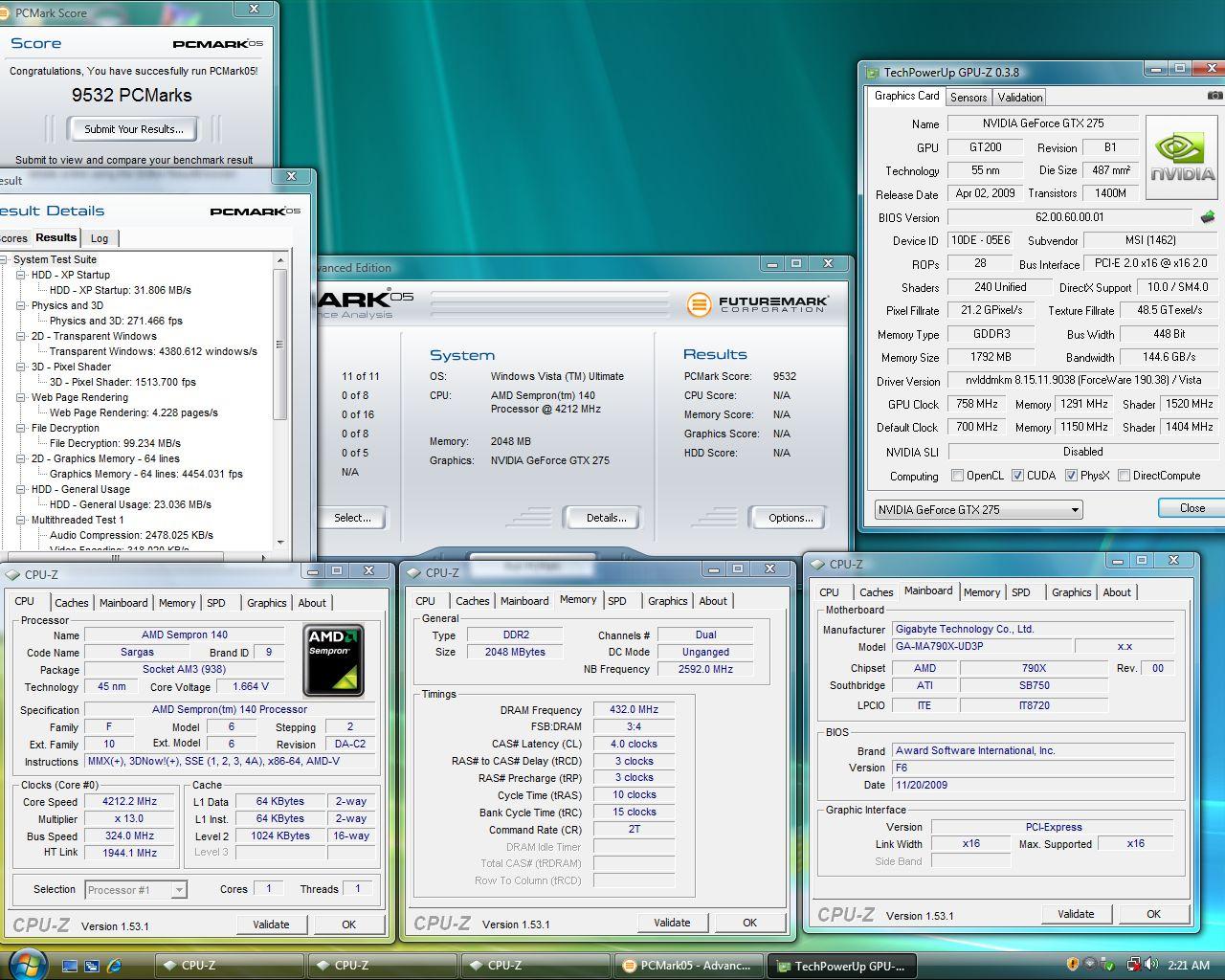Select 'Audio Compression: 2478.025 KB/s' result row
The width and height of the screenshot is (1225, 980).
point(131,535)
